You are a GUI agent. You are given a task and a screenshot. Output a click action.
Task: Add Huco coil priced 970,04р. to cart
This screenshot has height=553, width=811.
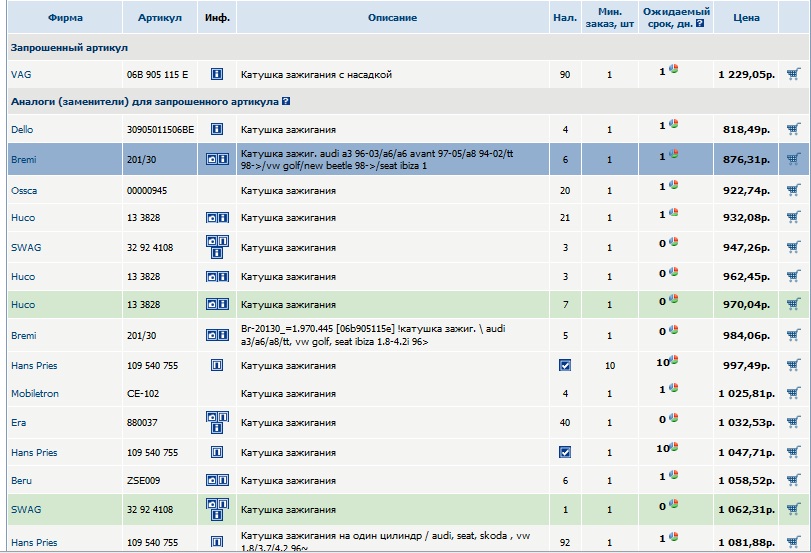(794, 304)
